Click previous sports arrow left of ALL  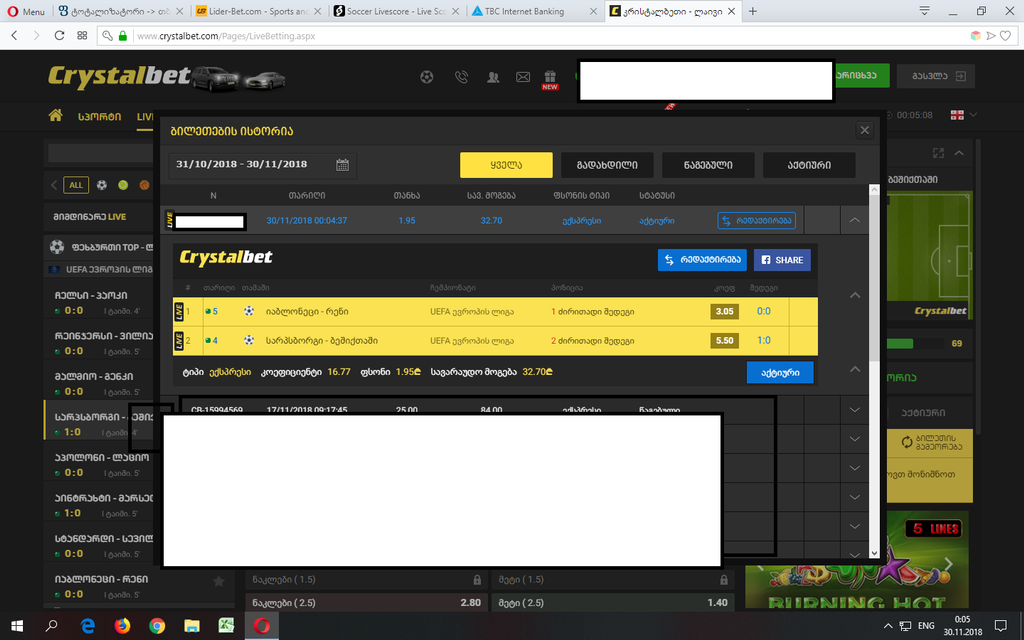[x=54, y=185]
